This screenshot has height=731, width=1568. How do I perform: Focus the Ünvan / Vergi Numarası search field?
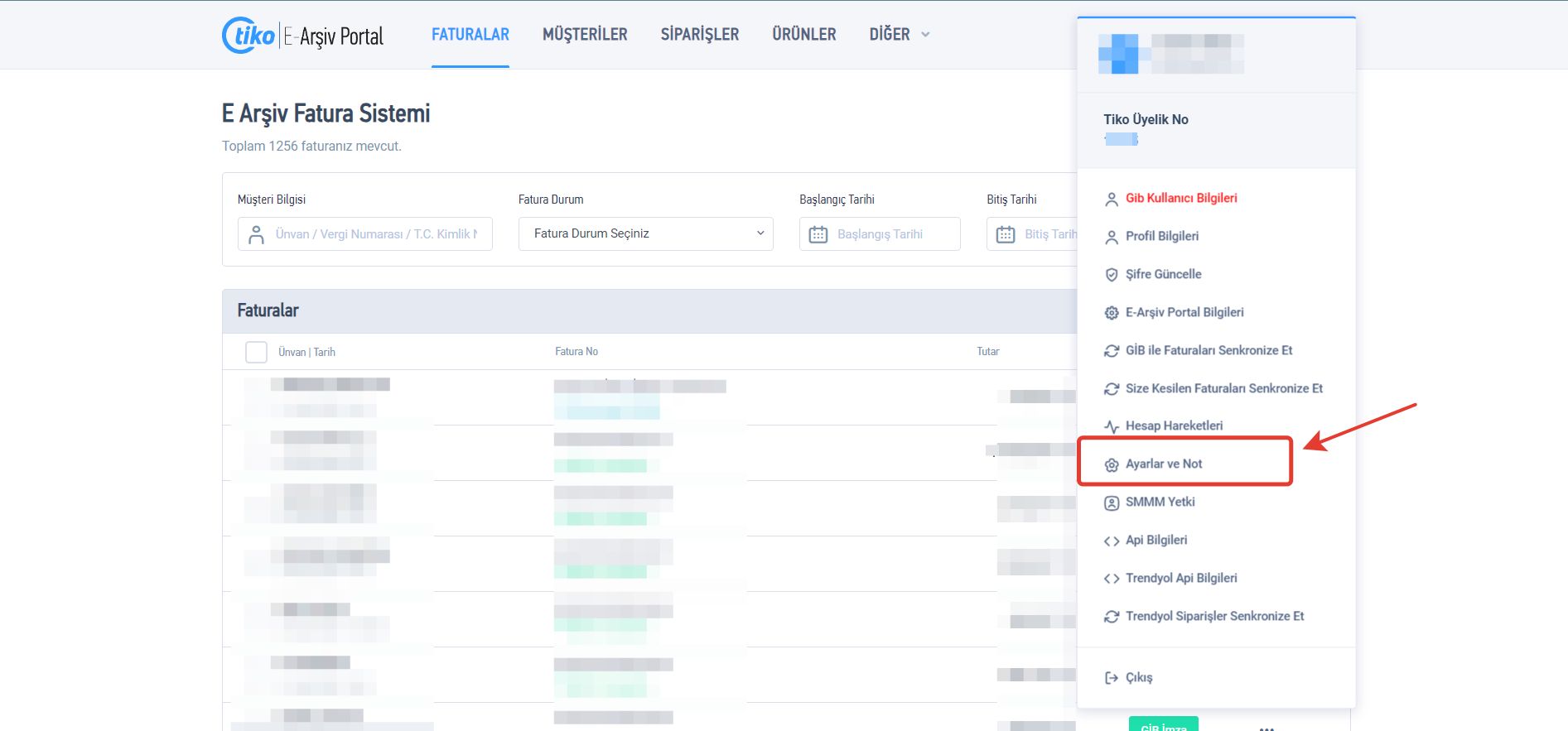365,234
